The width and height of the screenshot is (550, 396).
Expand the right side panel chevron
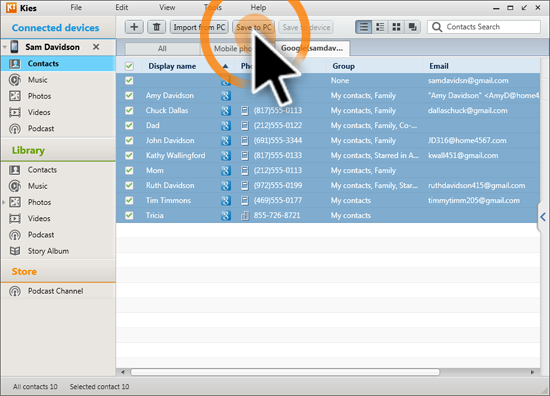[543, 217]
